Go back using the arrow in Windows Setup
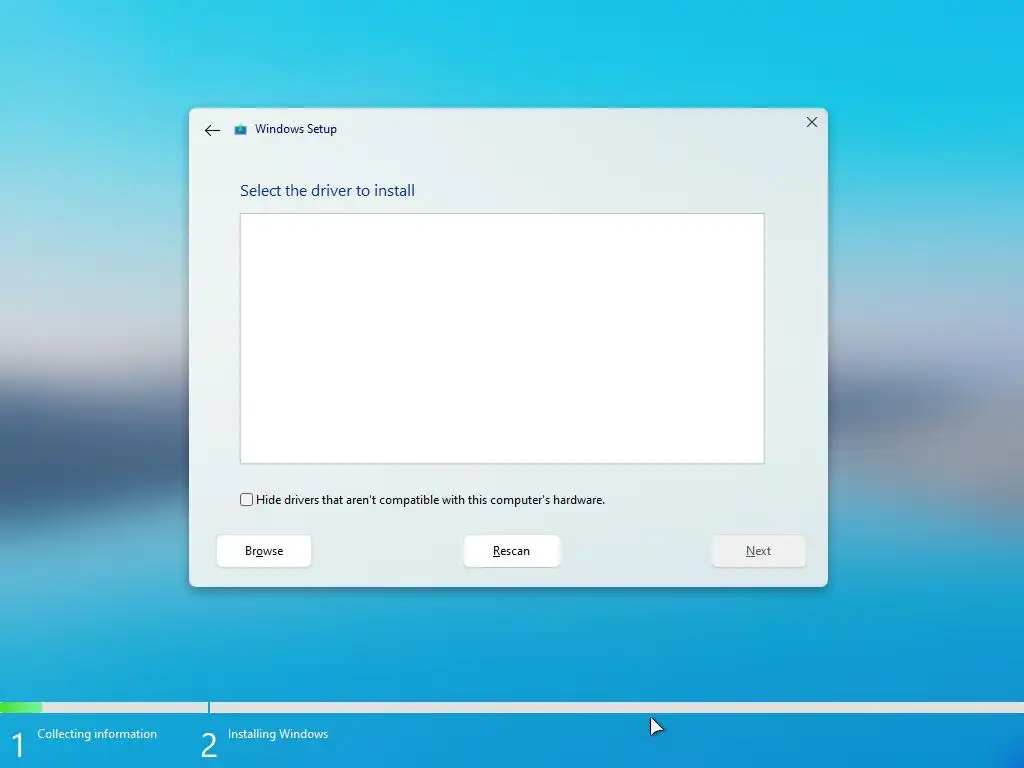This screenshot has width=1024, height=768. [x=212, y=130]
